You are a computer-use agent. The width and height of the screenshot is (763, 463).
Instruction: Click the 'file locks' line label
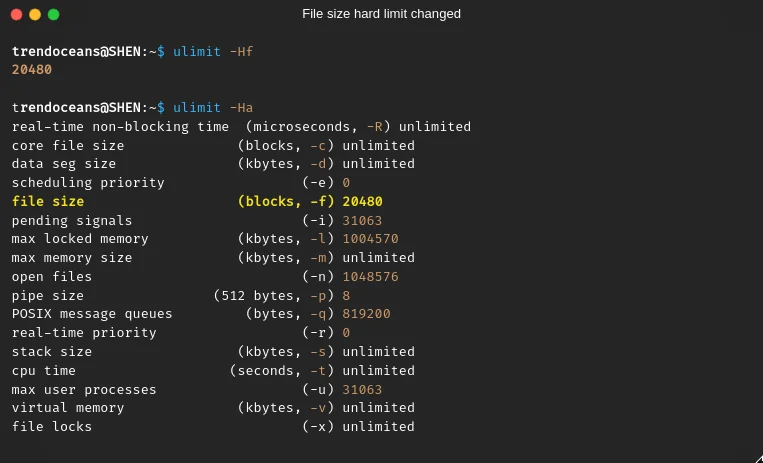52,426
